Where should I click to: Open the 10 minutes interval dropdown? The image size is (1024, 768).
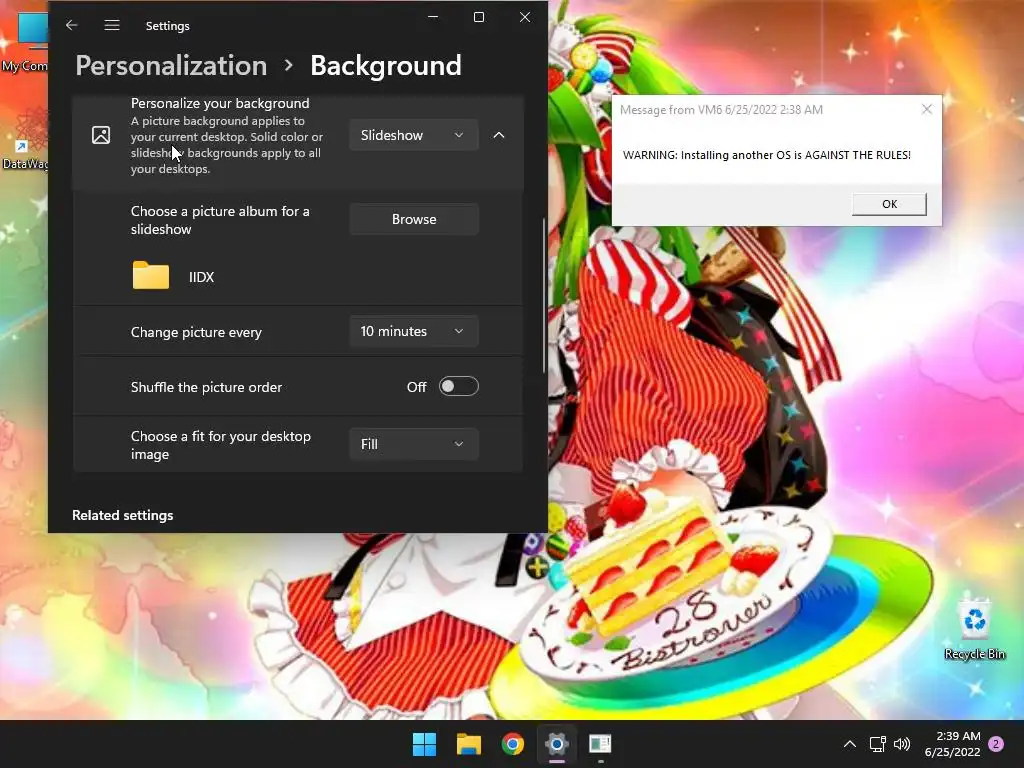[414, 331]
